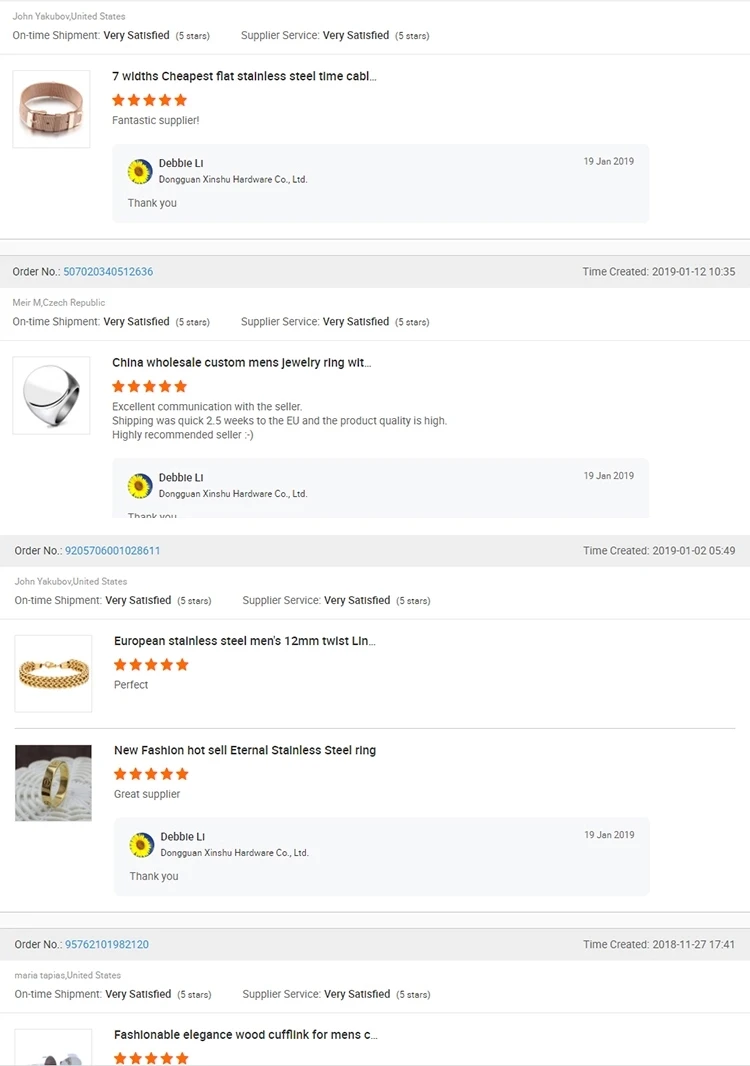Click the sunflower avatar under the "Great supplier" review

pyautogui.click(x=142, y=845)
